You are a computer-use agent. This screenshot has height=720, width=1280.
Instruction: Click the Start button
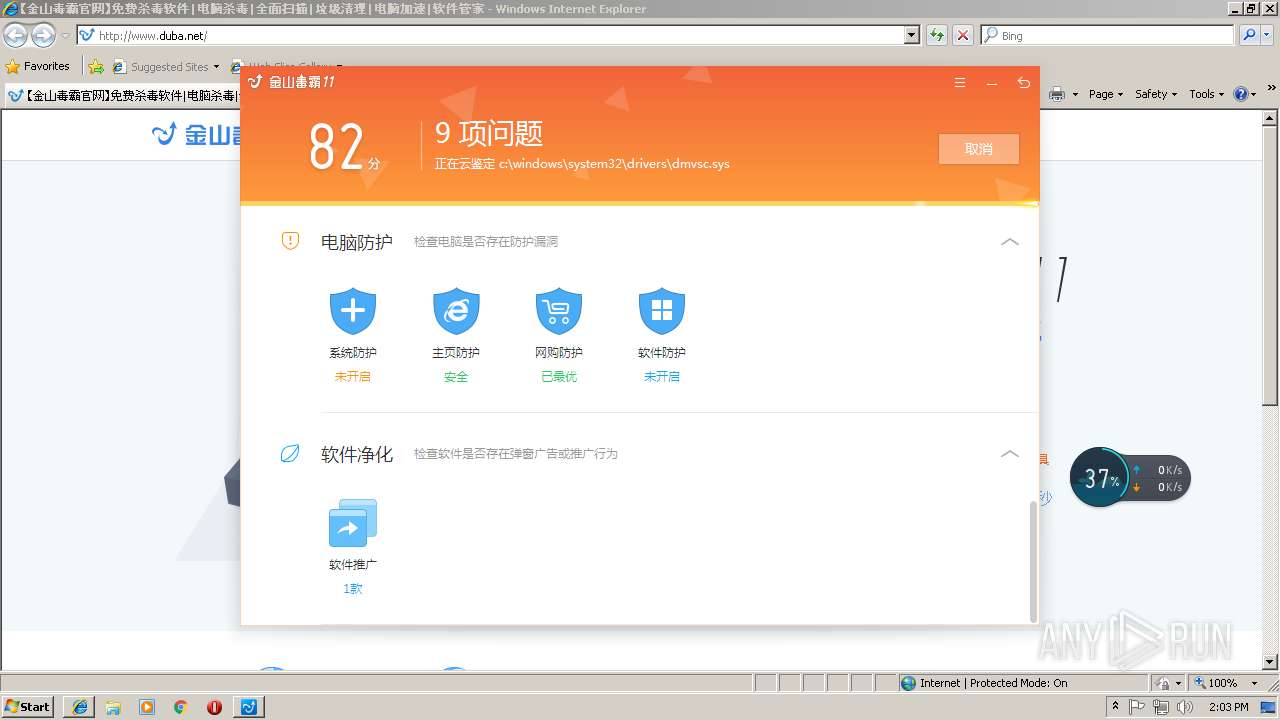coord(27,707)
